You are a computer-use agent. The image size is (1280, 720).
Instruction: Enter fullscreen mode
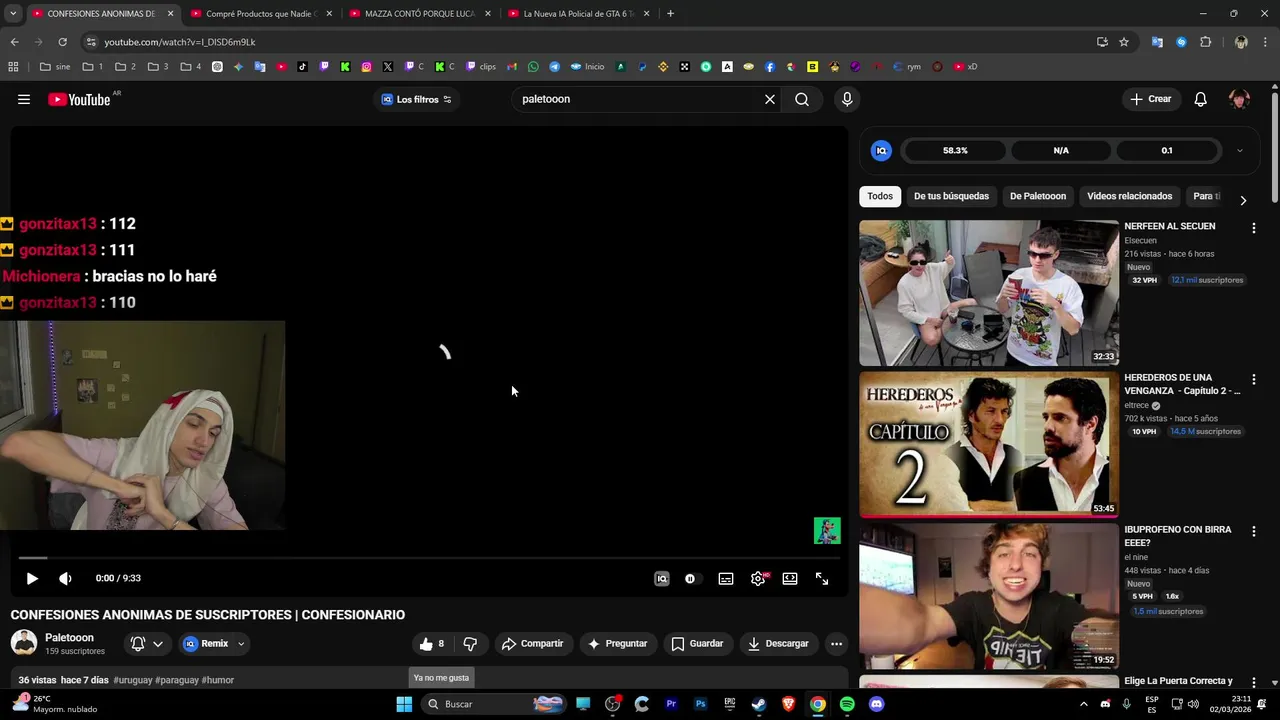822,578
